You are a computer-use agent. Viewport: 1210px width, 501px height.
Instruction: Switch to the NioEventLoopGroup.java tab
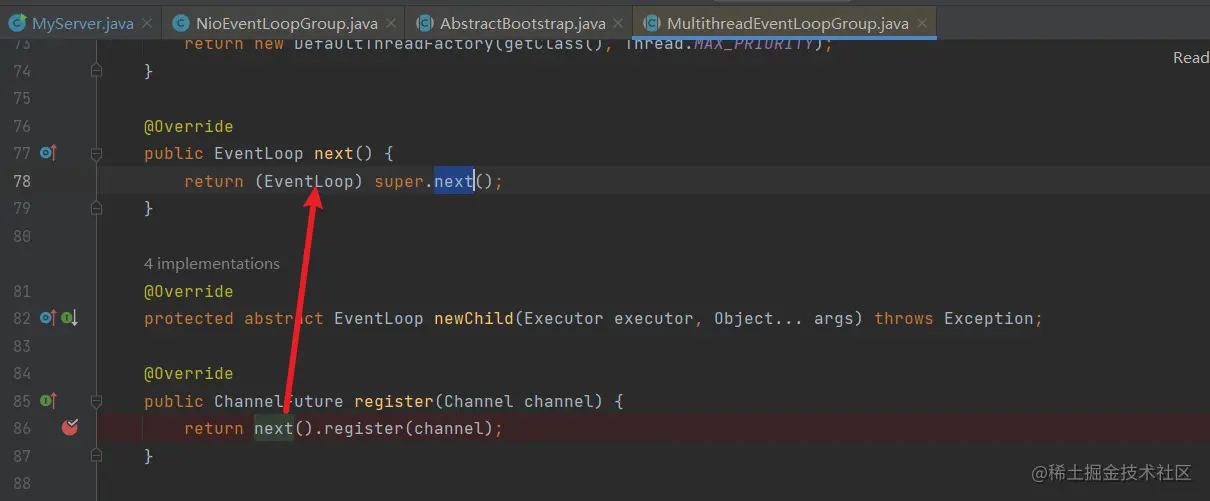coord(287,23)
